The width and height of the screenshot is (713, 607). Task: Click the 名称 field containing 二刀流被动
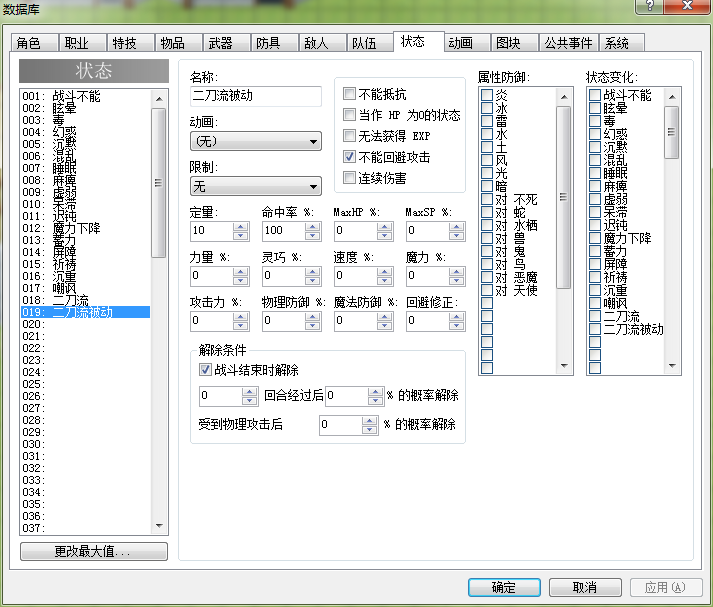pos(256,96)
